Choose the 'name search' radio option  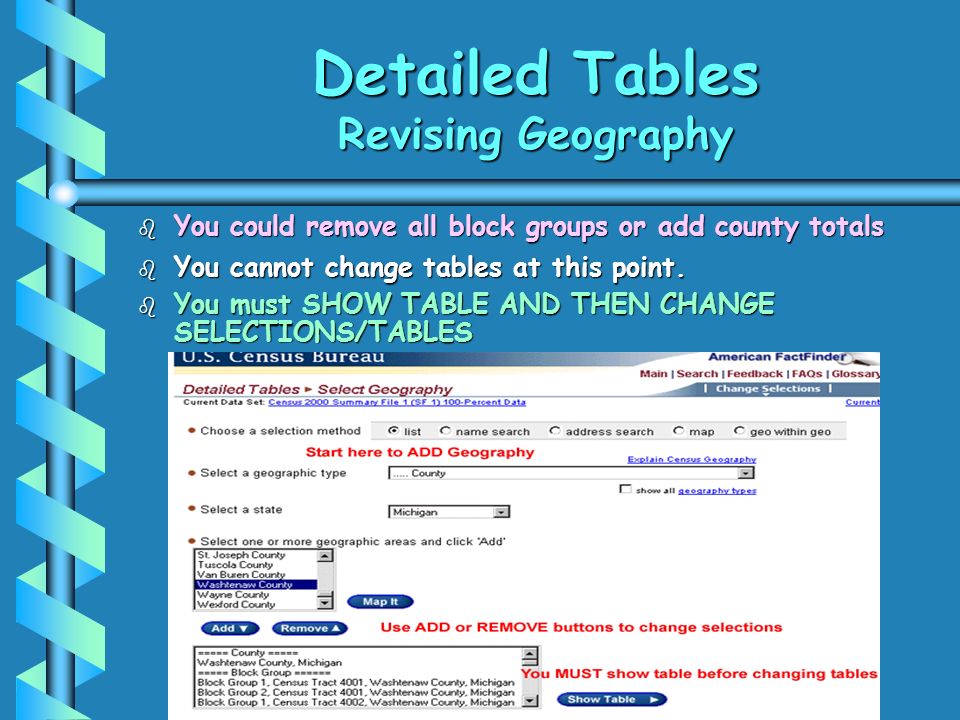[x=445, y=430]
